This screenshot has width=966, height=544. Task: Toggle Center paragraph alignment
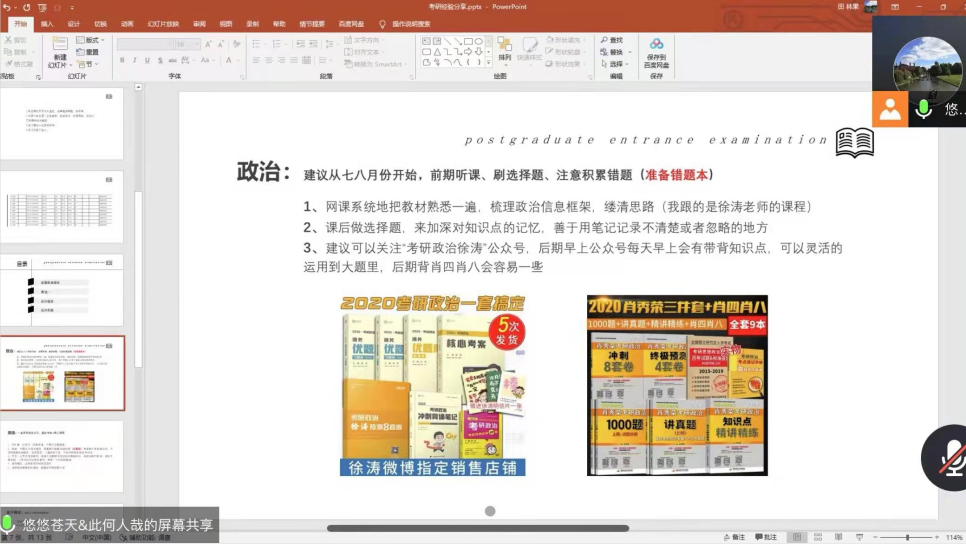point(269,60)
